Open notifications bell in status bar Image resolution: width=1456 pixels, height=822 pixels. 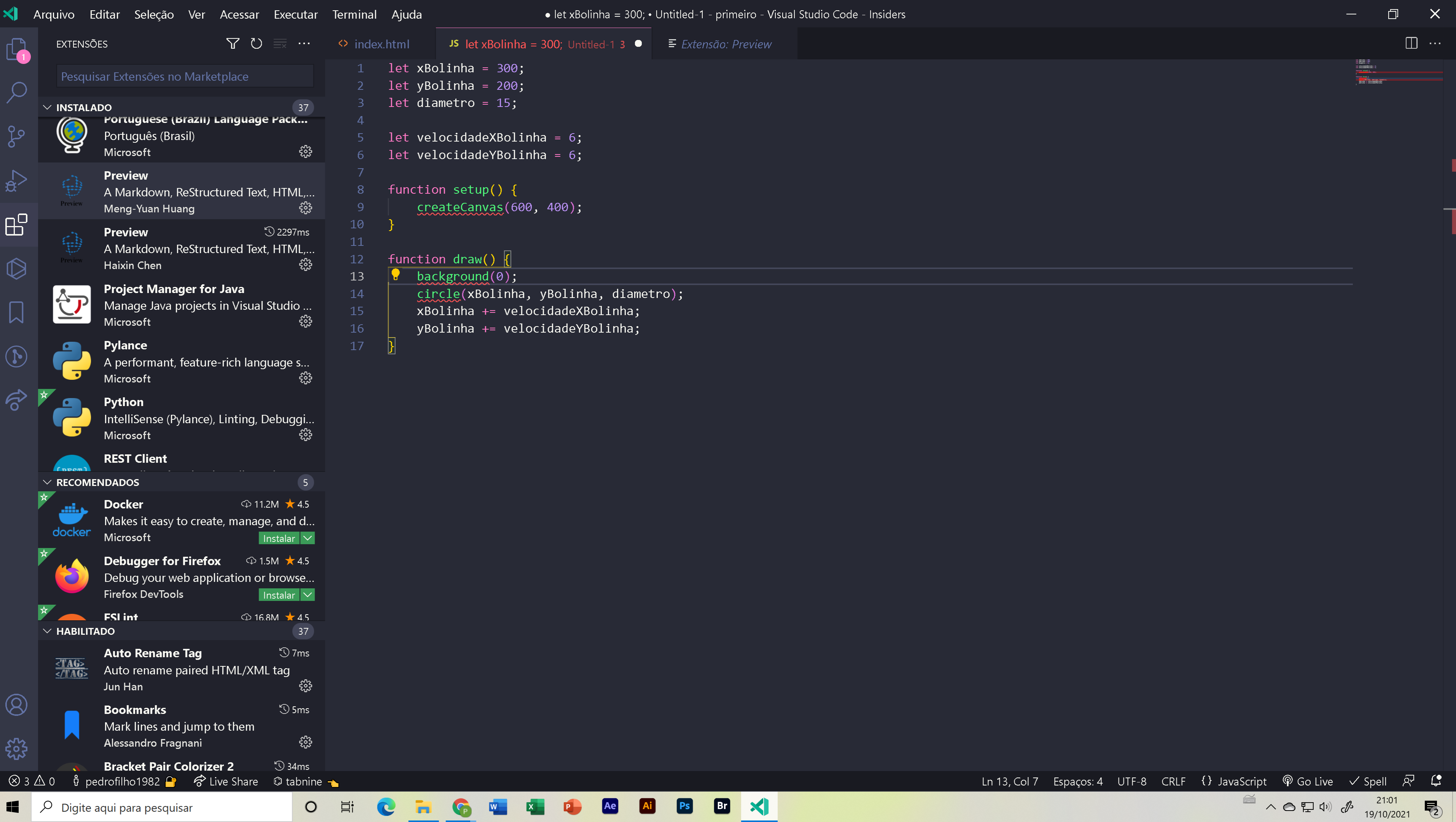tap(1436, 781)
